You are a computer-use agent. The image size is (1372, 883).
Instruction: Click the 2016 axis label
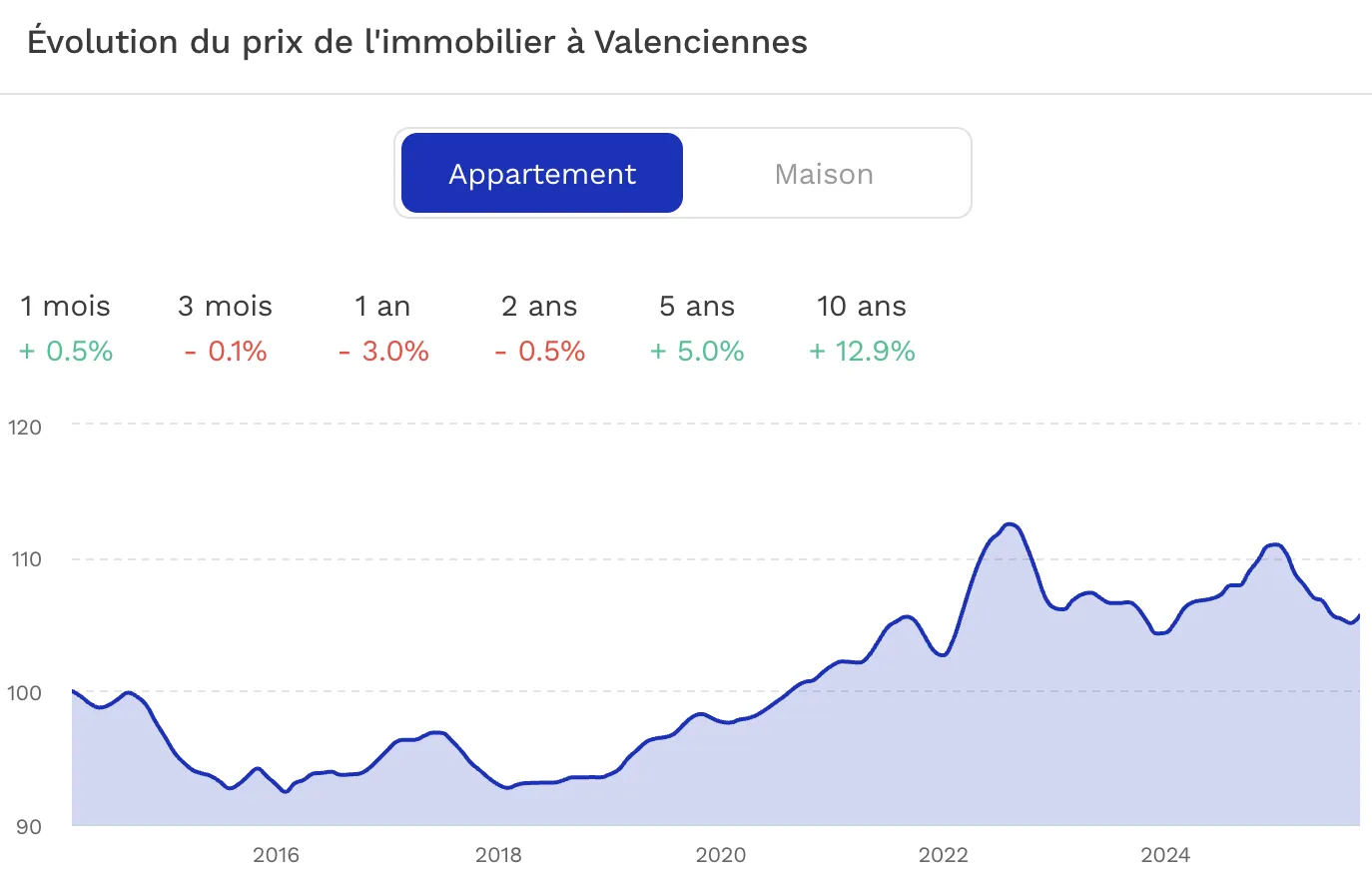(x=276, y=855)
